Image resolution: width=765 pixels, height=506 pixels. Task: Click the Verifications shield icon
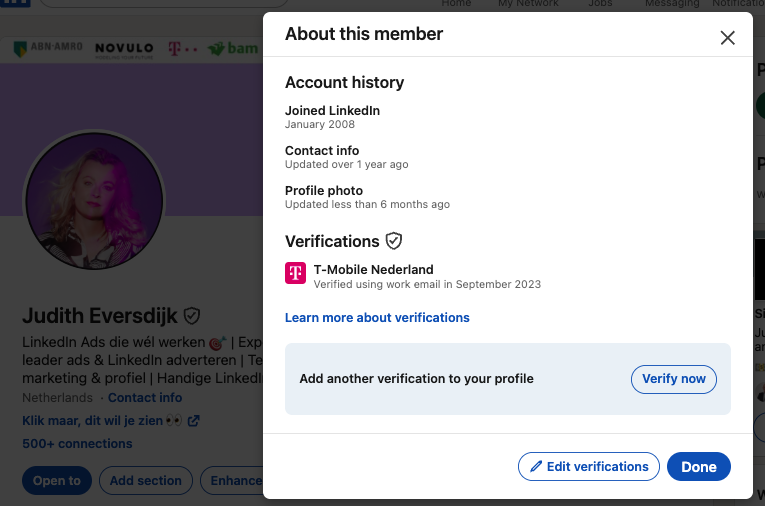point(394,241)
